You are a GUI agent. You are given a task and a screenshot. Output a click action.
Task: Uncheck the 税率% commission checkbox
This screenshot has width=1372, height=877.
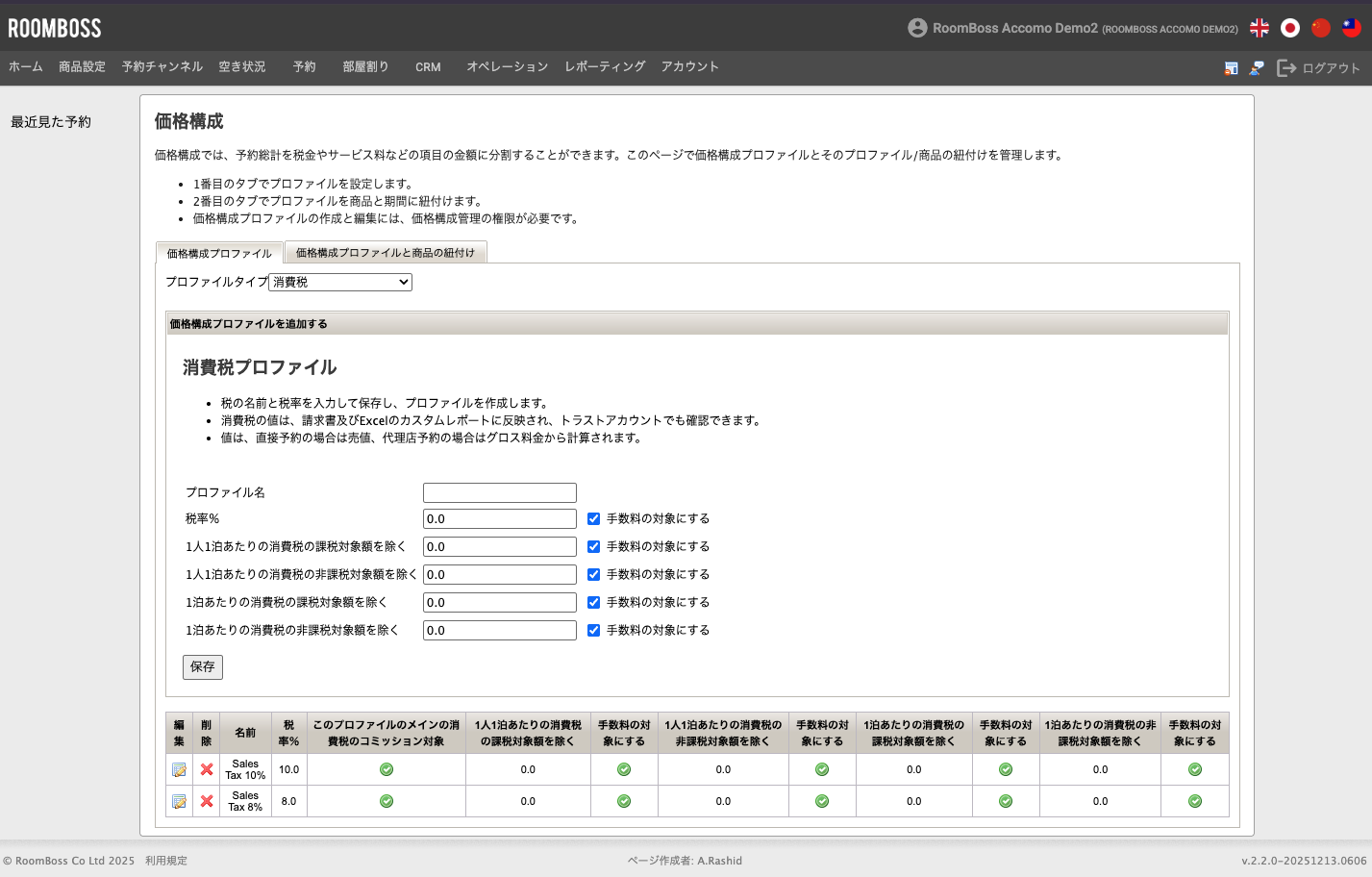tap(593, 519)
